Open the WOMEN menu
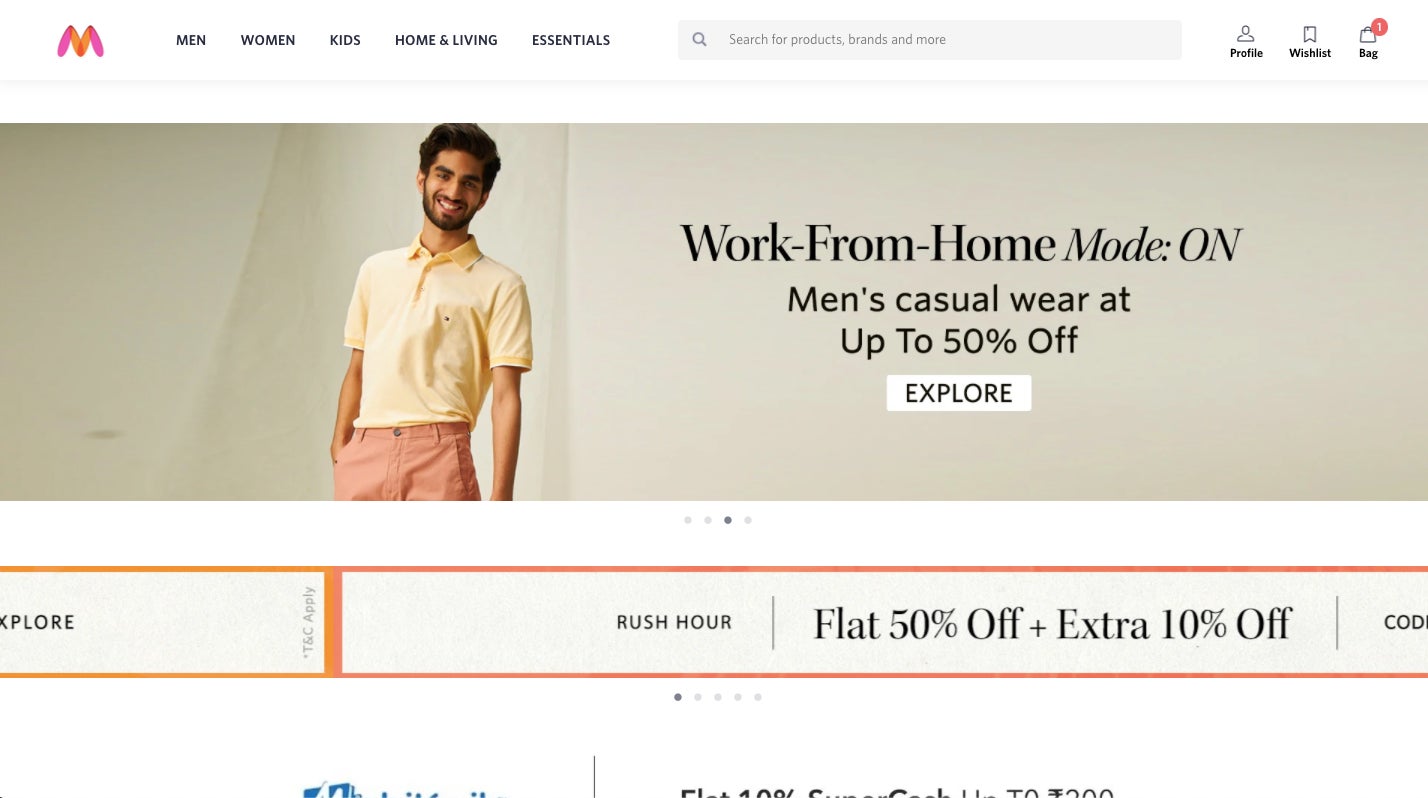Image resolution: width=1428 pixels, height=798 pixels. click(x=268, y=40)
